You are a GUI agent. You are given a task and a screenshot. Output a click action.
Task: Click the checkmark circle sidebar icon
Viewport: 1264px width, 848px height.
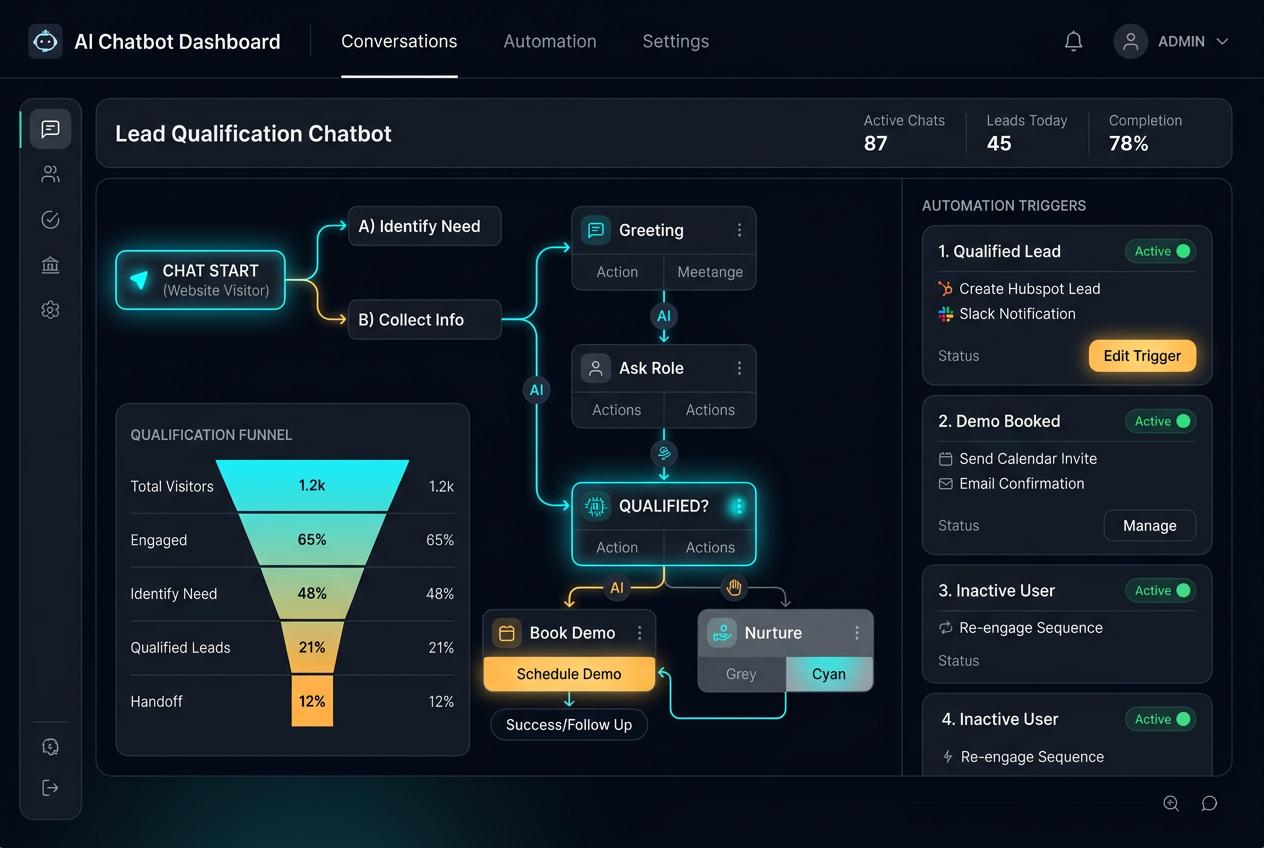(x=50, y=220)
